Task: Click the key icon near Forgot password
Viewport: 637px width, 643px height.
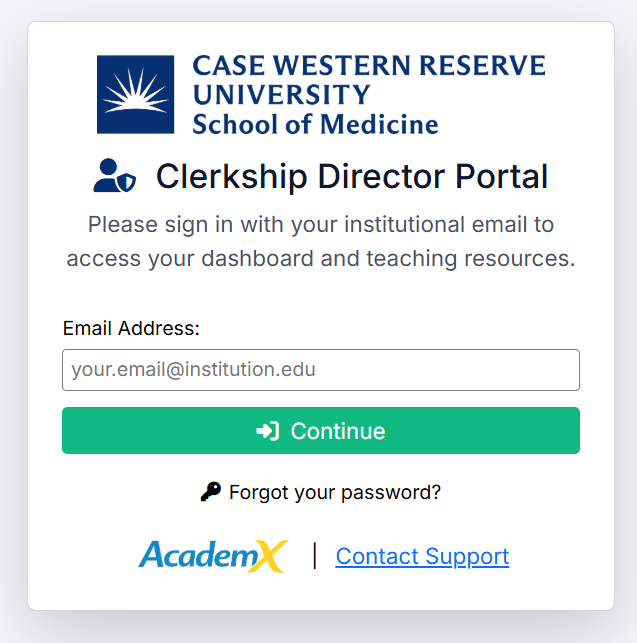Action: coord(210,492)
